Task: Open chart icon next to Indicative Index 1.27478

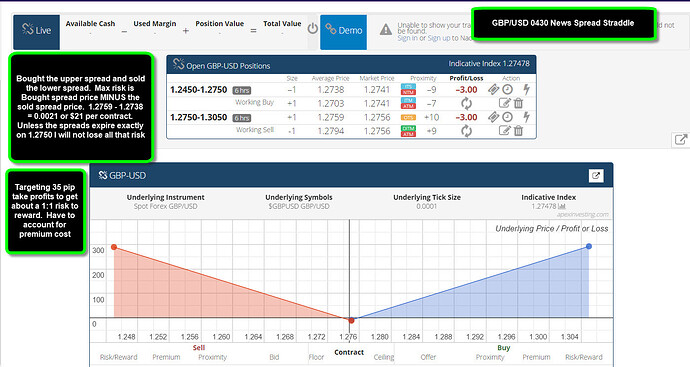Action: click(561, 206)
